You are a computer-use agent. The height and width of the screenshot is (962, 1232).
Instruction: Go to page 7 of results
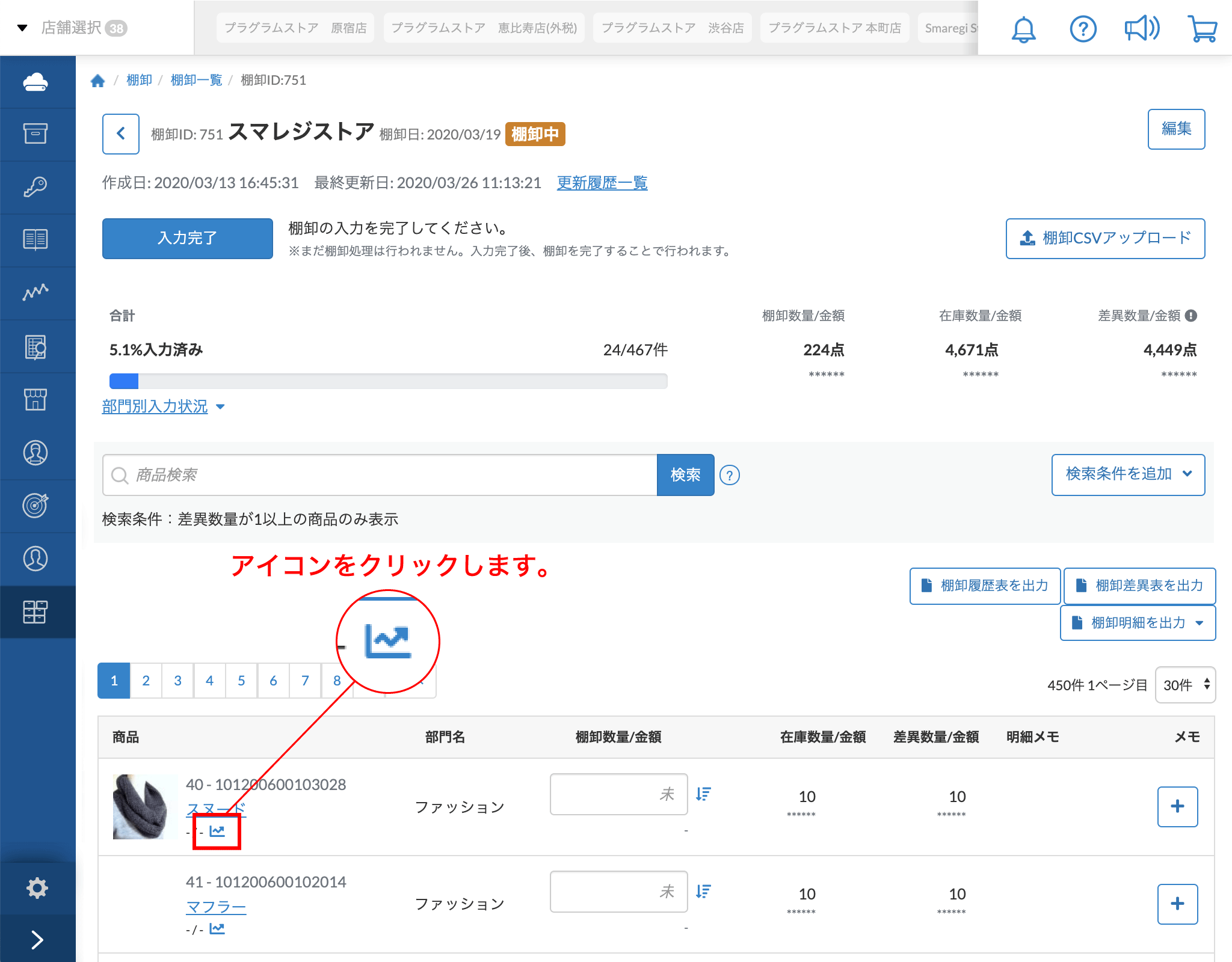[x=305, y=681]
